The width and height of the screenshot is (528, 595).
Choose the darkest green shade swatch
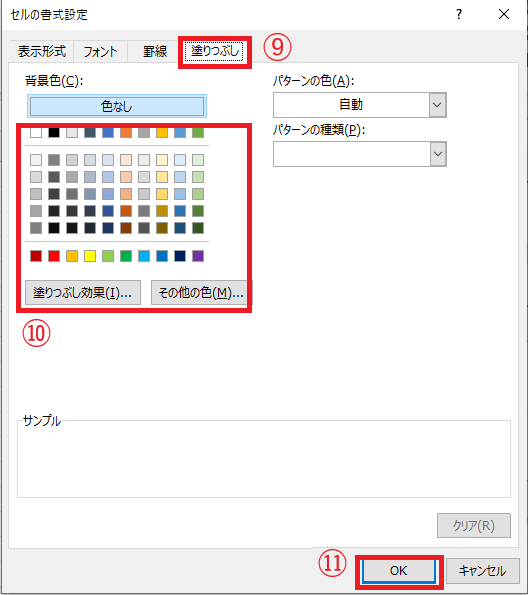point(198,228)
